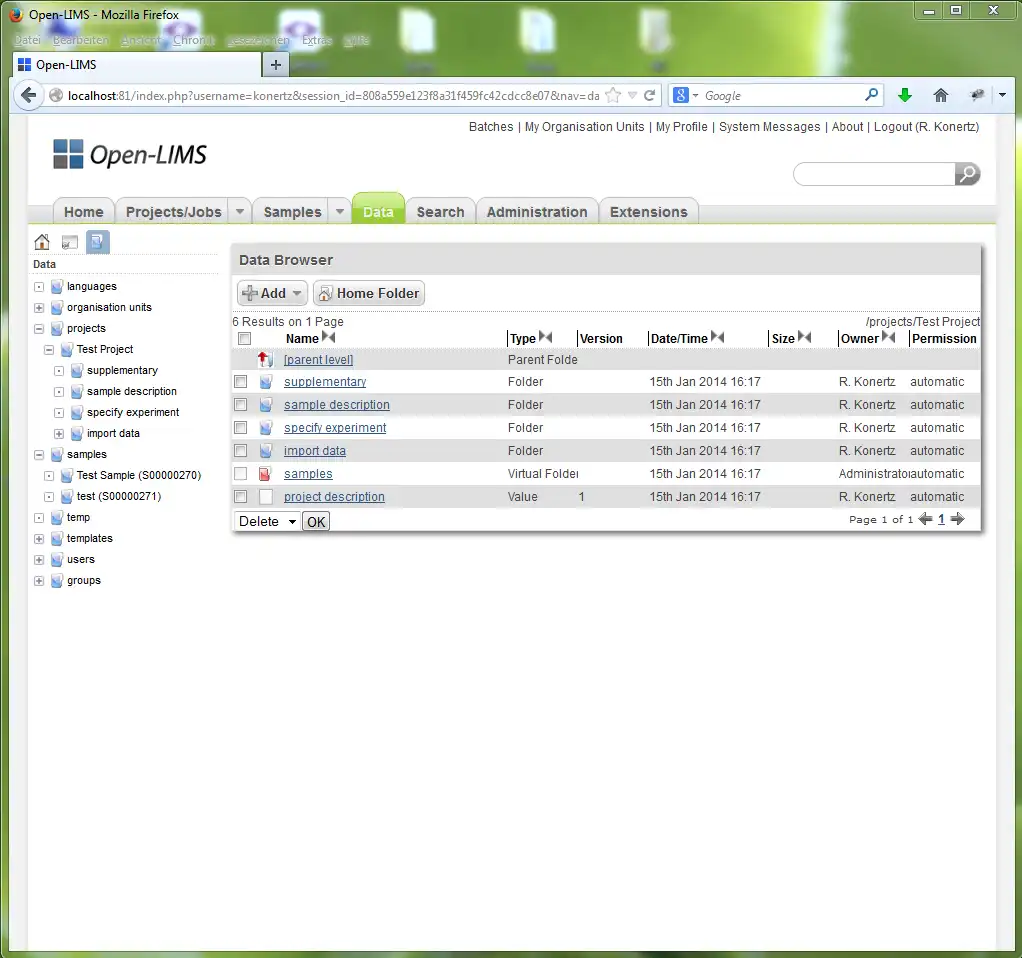The width and height of the screenshot is (1022, 958).
Task: Check the sample description row checkbox
Action: [241, 405]
